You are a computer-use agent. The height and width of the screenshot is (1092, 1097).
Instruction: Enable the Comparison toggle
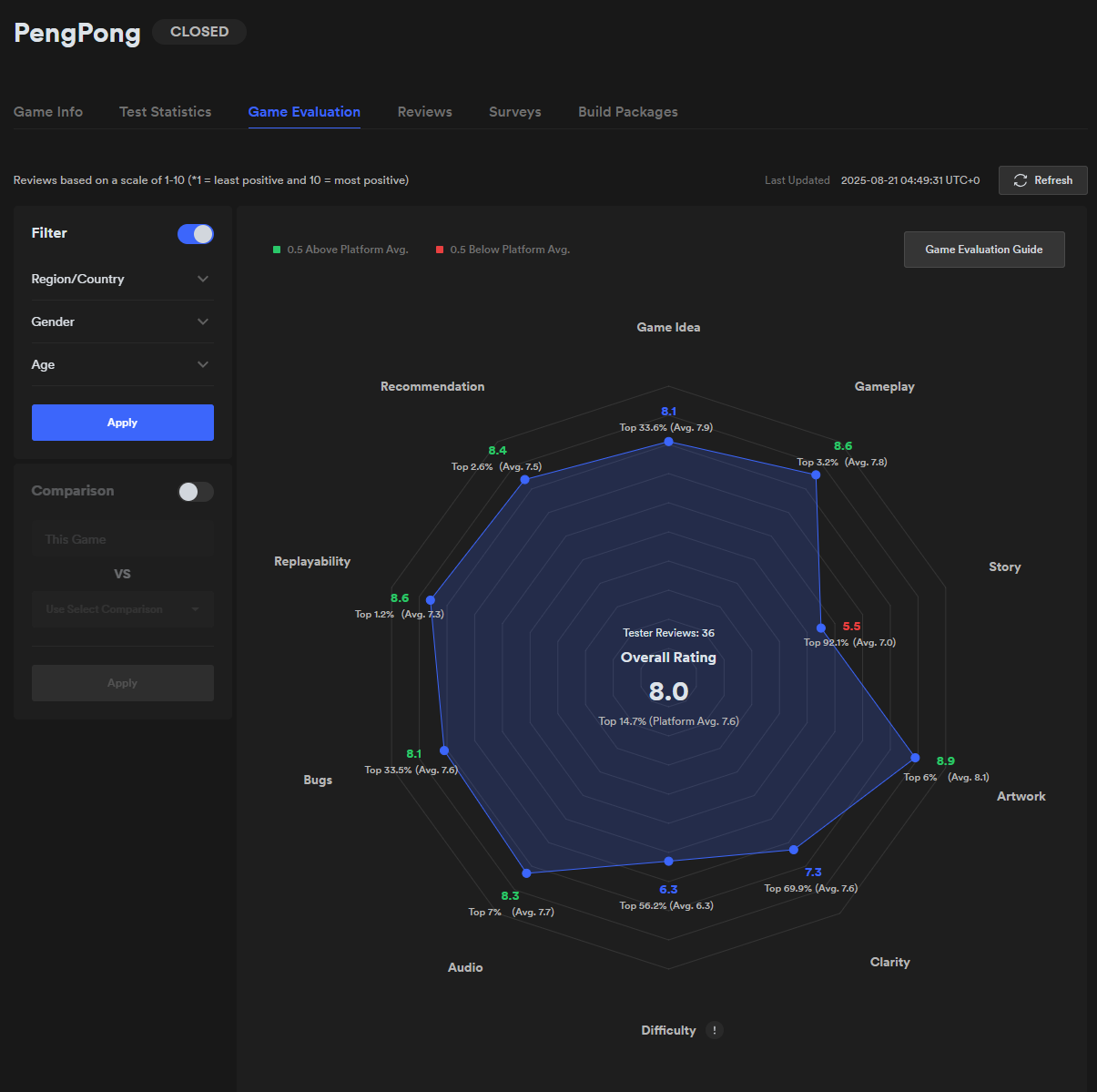pyautogui.click(x=196, y=492)
